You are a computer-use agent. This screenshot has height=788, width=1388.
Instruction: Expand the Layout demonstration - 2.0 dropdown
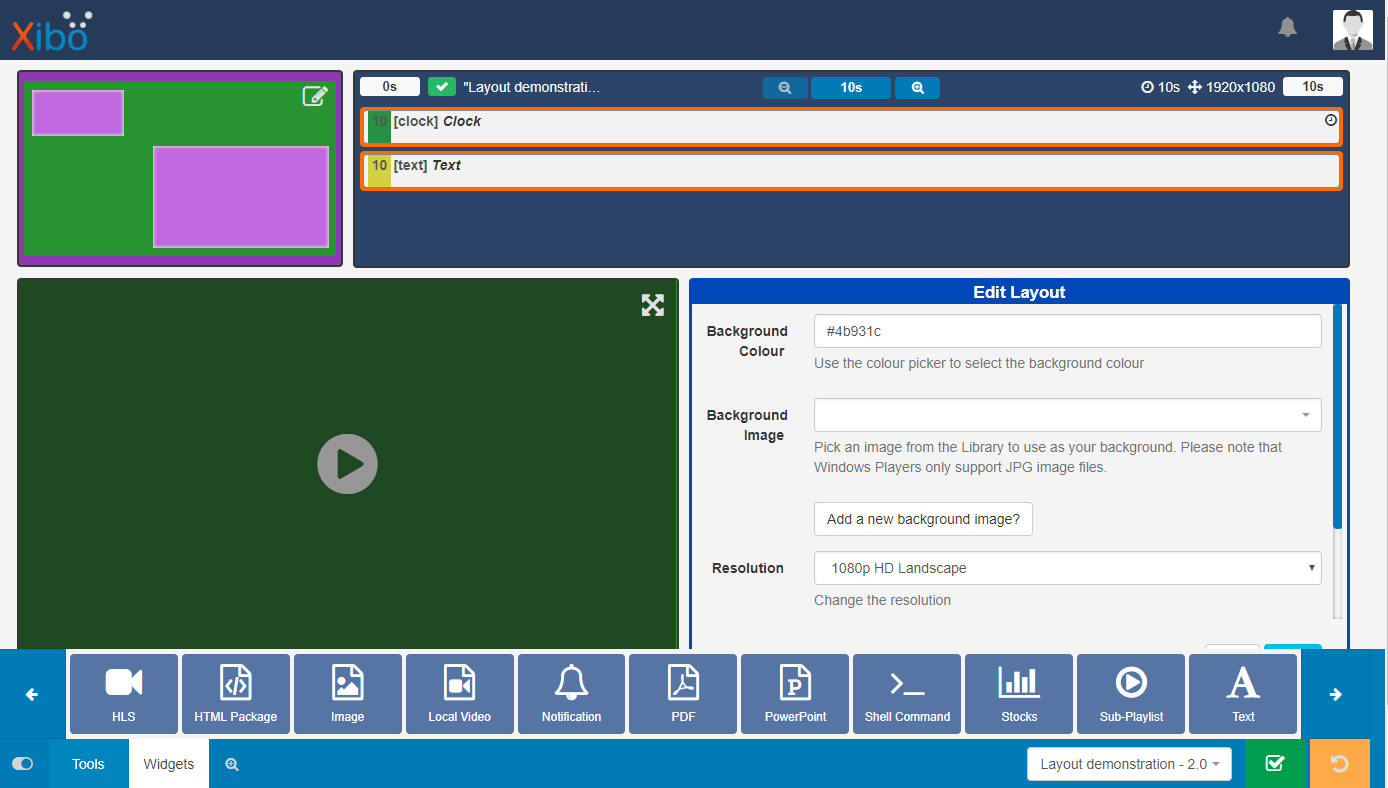pyautogui.click(x=1129, y=763)
